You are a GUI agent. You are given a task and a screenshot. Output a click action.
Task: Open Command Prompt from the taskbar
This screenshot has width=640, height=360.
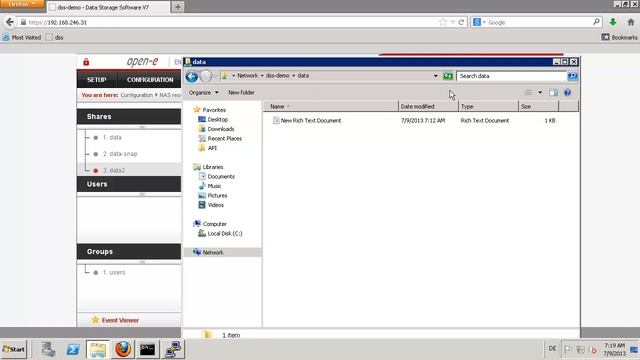click(x=147, y=349)
